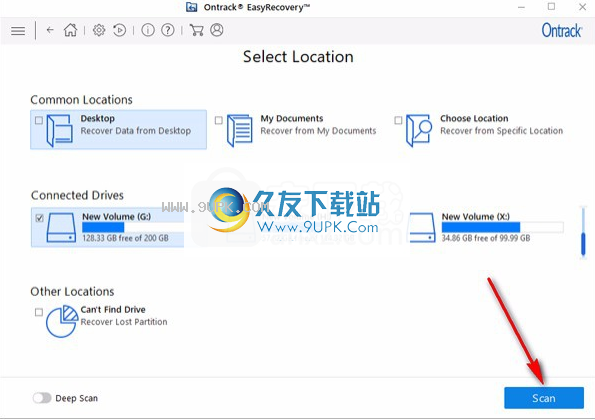This screenshot has width=595, height=420.
Task: Click the New Volume (G:) drive icon
Action: point(61,228)
